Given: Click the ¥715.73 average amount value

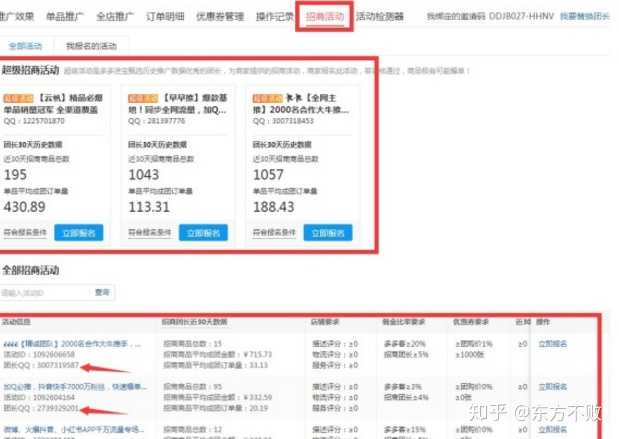Looking at the screenshot, I should [x=258, y=355].
